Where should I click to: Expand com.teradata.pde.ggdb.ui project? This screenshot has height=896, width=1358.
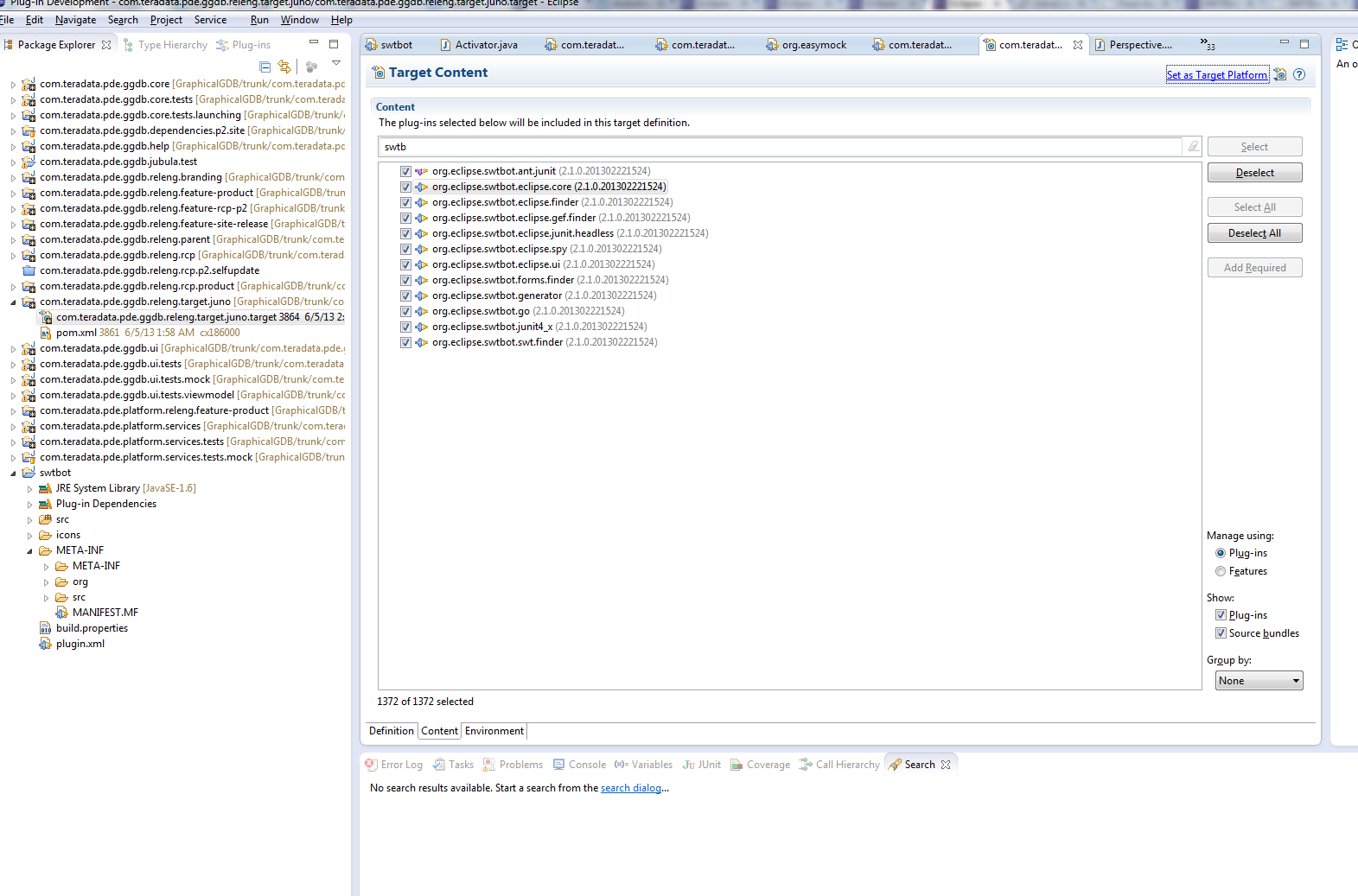coord(13,349)
